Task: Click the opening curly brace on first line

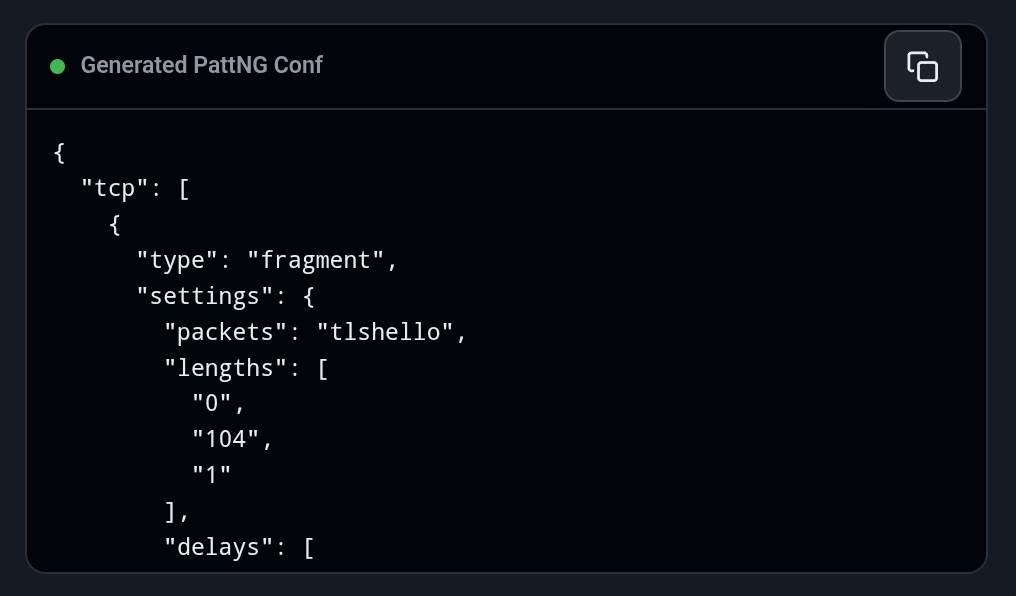Action: (x=60, y=154)
